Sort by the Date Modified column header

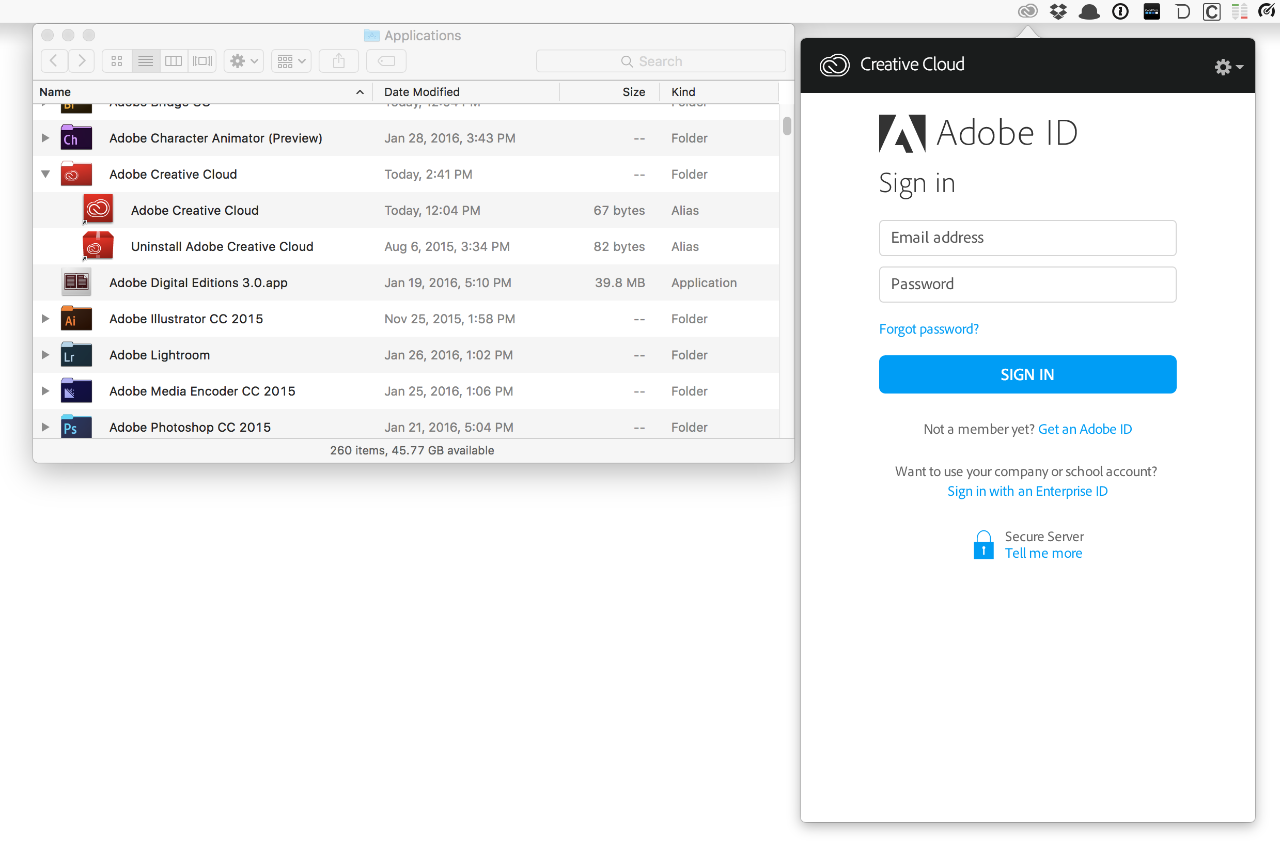[466, 92]
